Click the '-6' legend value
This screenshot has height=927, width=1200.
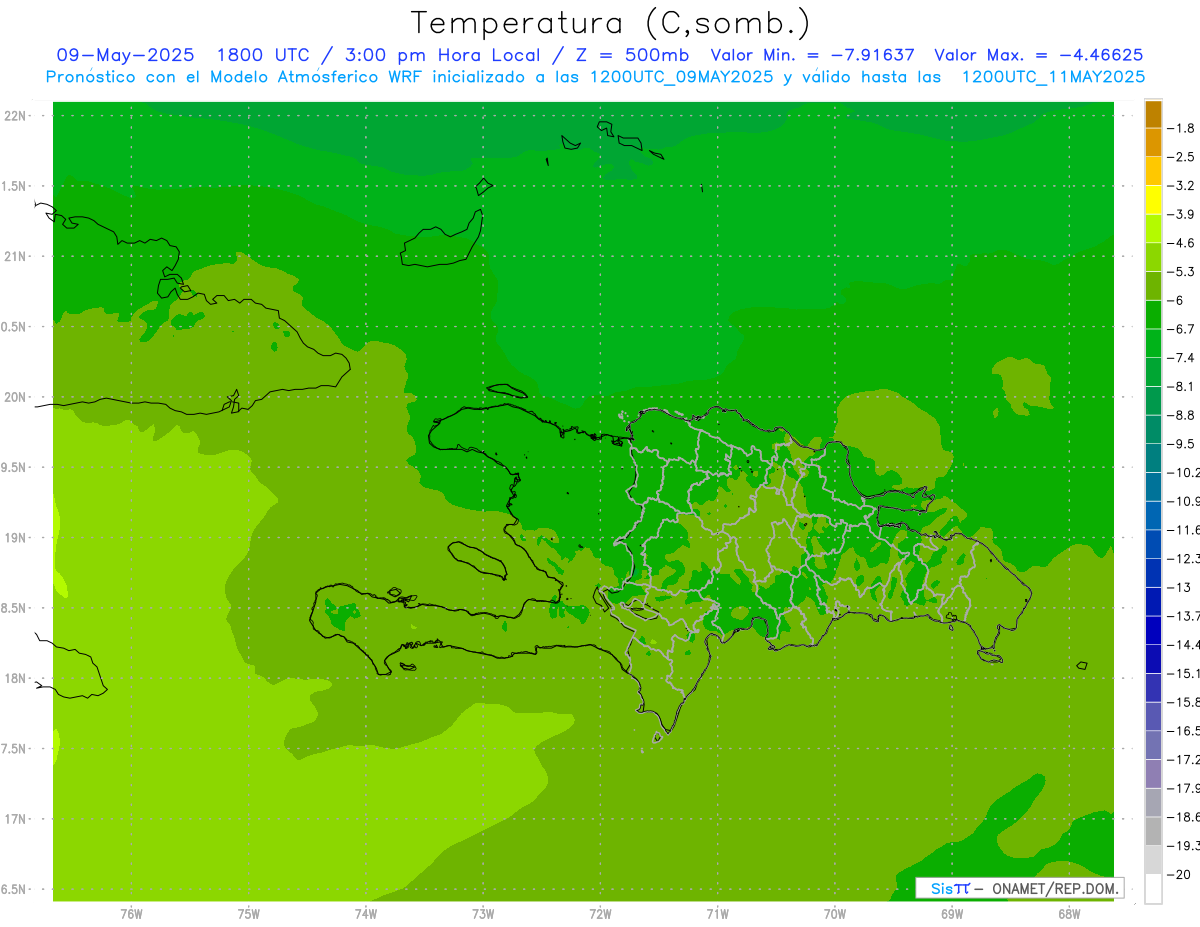[1177, 301]
